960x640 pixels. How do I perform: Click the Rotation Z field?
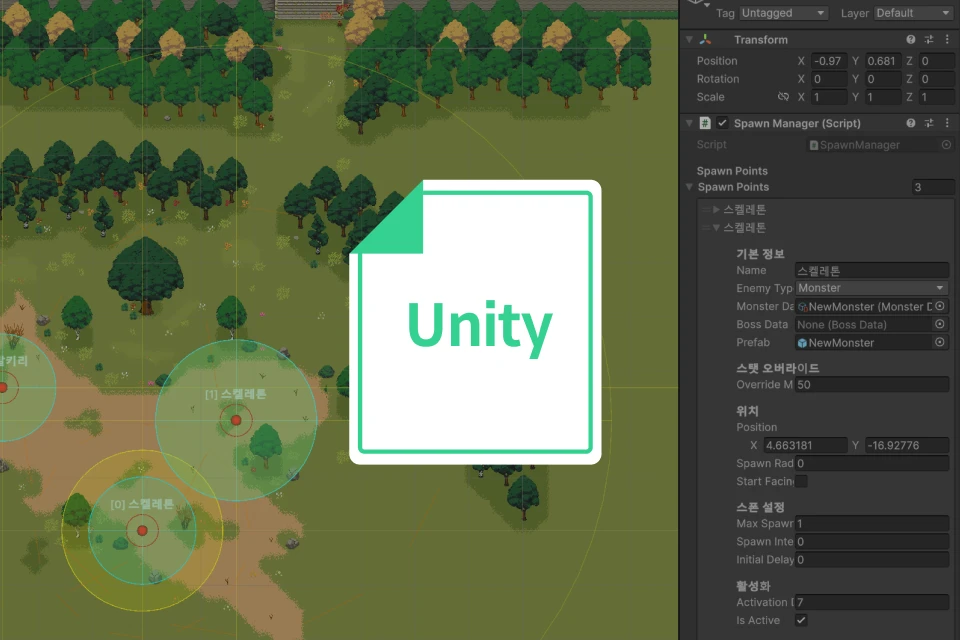point(936,79)
